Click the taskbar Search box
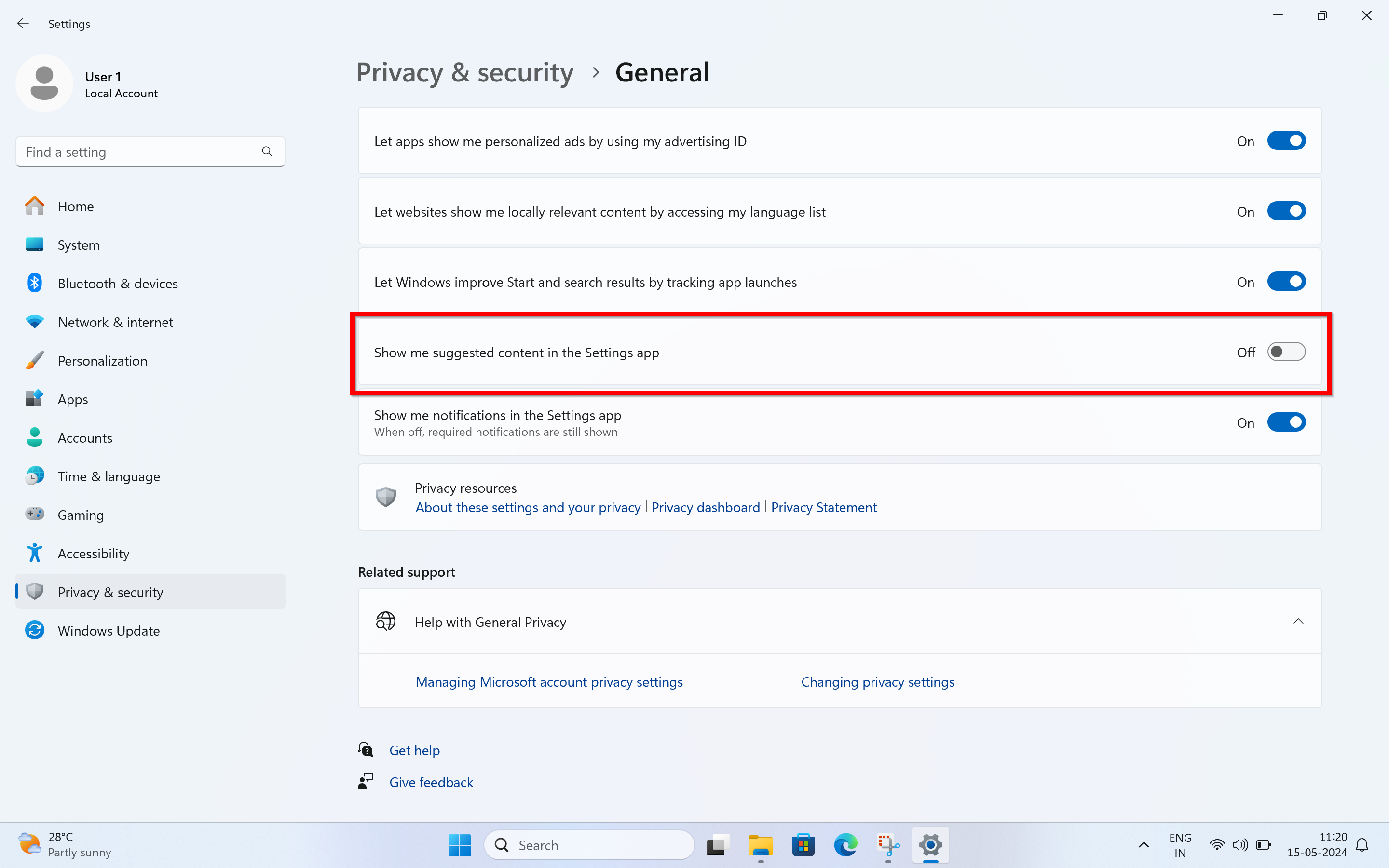The image size is (1389, 868). [589, 845]
